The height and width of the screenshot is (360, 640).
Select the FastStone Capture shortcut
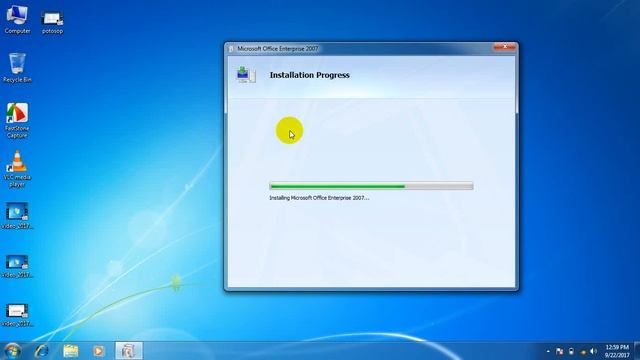[x=17, y=120]
